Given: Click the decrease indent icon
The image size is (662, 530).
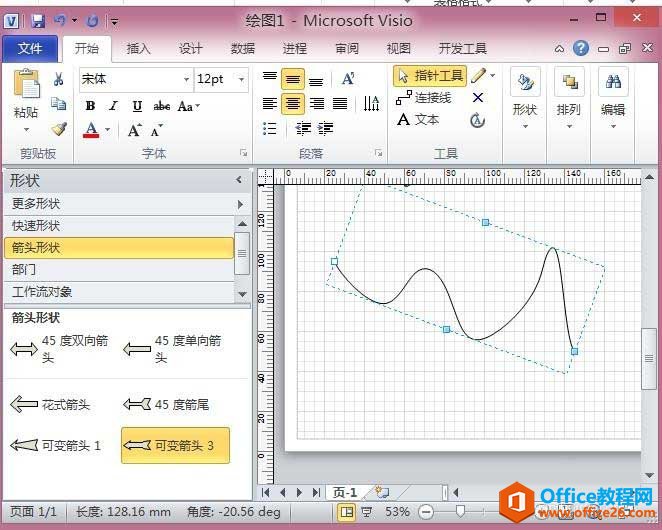Looking at the screenshot, I should (x=303, y=128).
